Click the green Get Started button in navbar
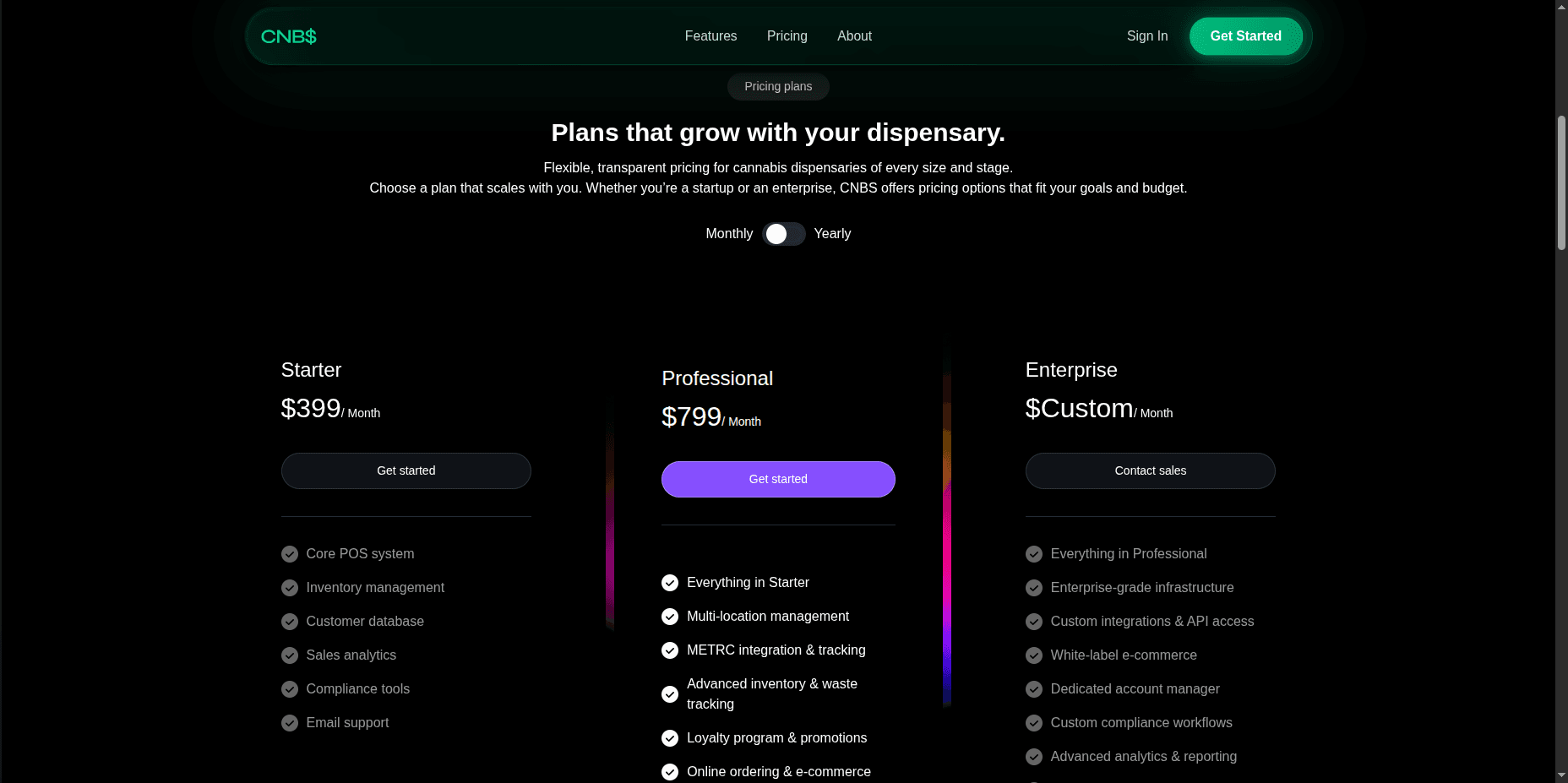The image size is (1568, 783). pyautogui.click(x=1246, y=36)
